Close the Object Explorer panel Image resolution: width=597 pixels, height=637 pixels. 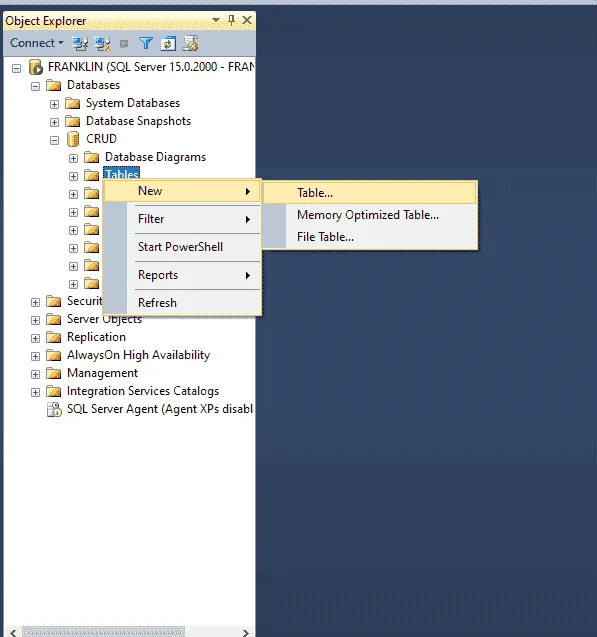247,20
